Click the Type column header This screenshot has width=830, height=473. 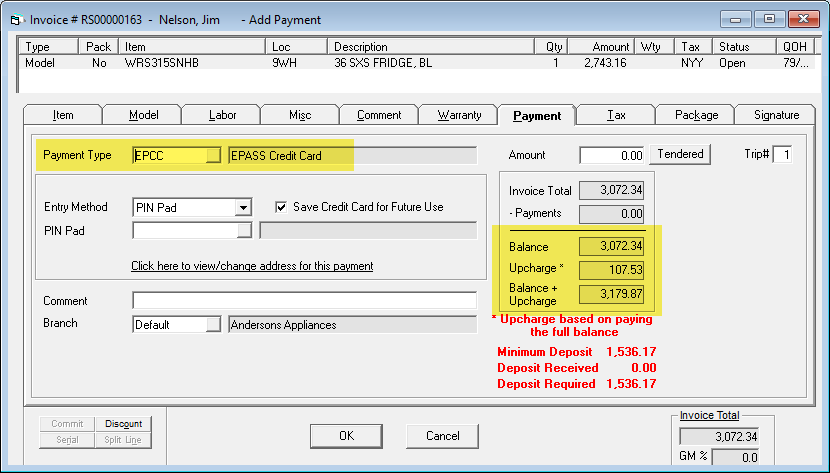tap(48, 47)
